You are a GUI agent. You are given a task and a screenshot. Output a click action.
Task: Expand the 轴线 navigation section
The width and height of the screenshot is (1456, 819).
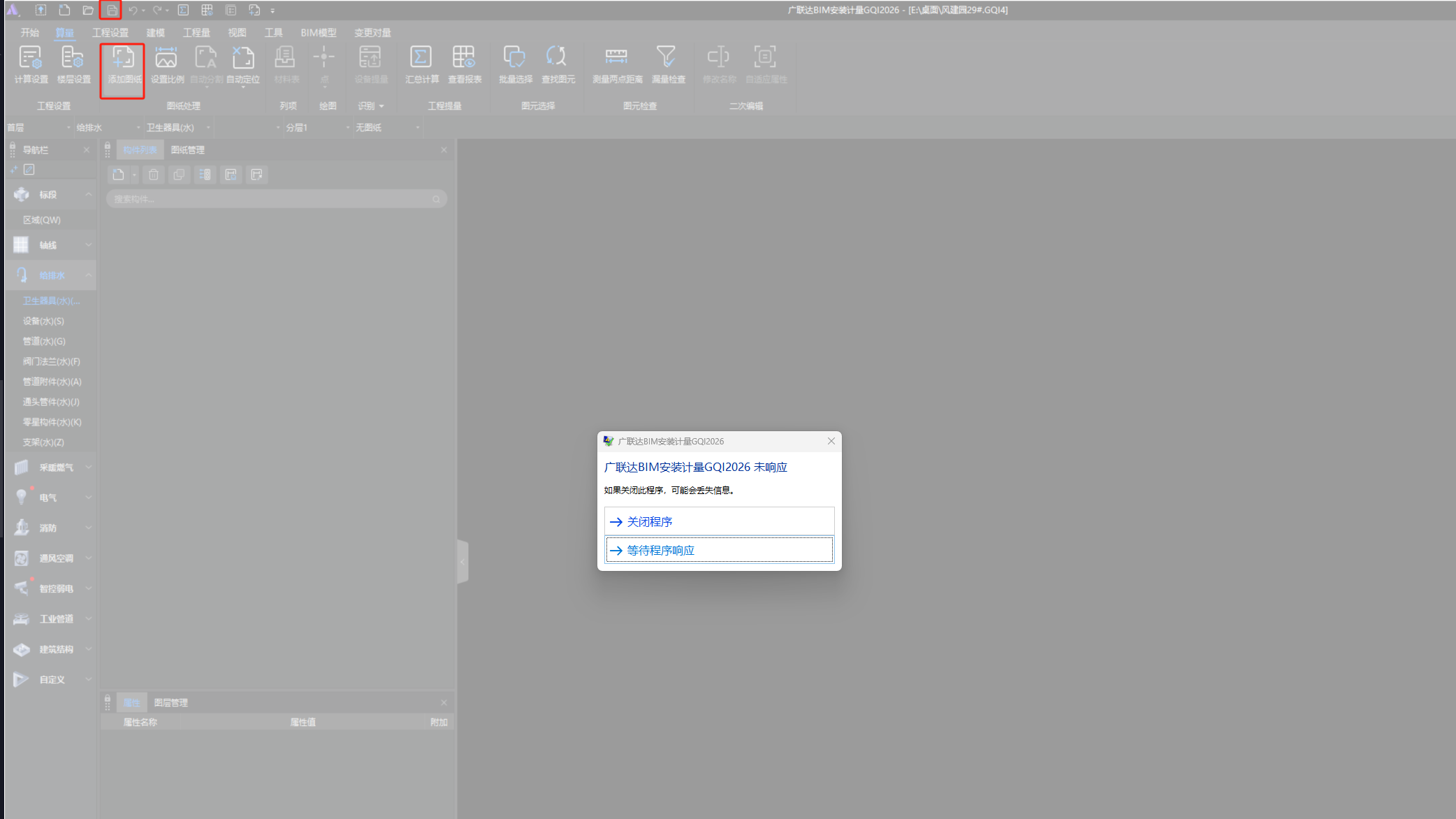[89, 245]
